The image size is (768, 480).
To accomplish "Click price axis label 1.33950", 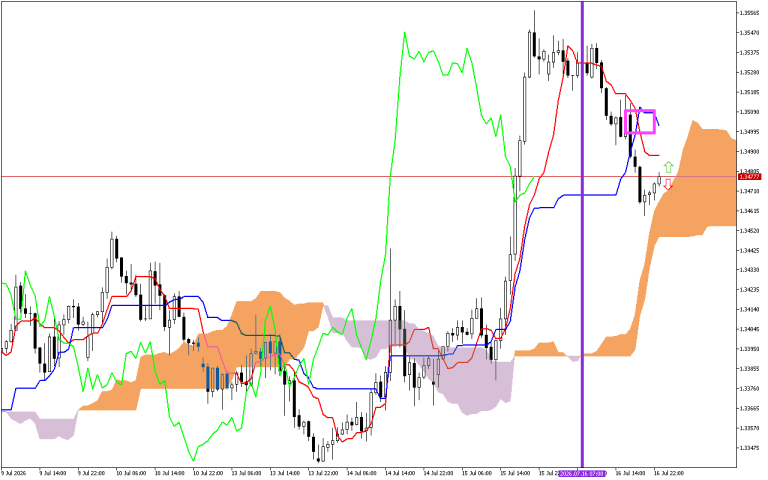I will coord(749,349).
